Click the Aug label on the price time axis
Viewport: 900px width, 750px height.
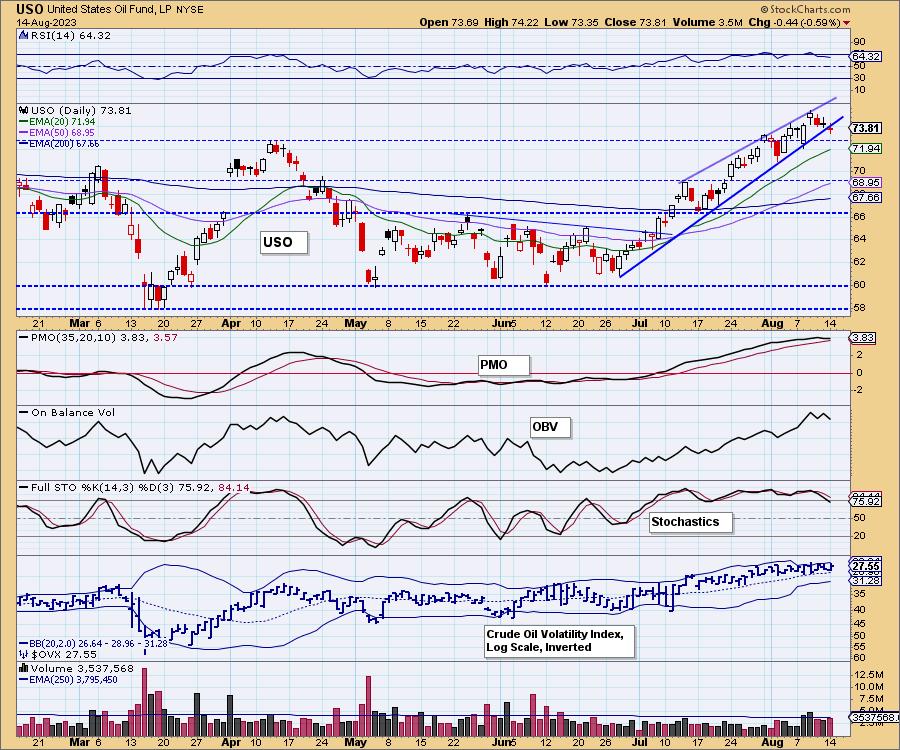[x=772, y=323]
